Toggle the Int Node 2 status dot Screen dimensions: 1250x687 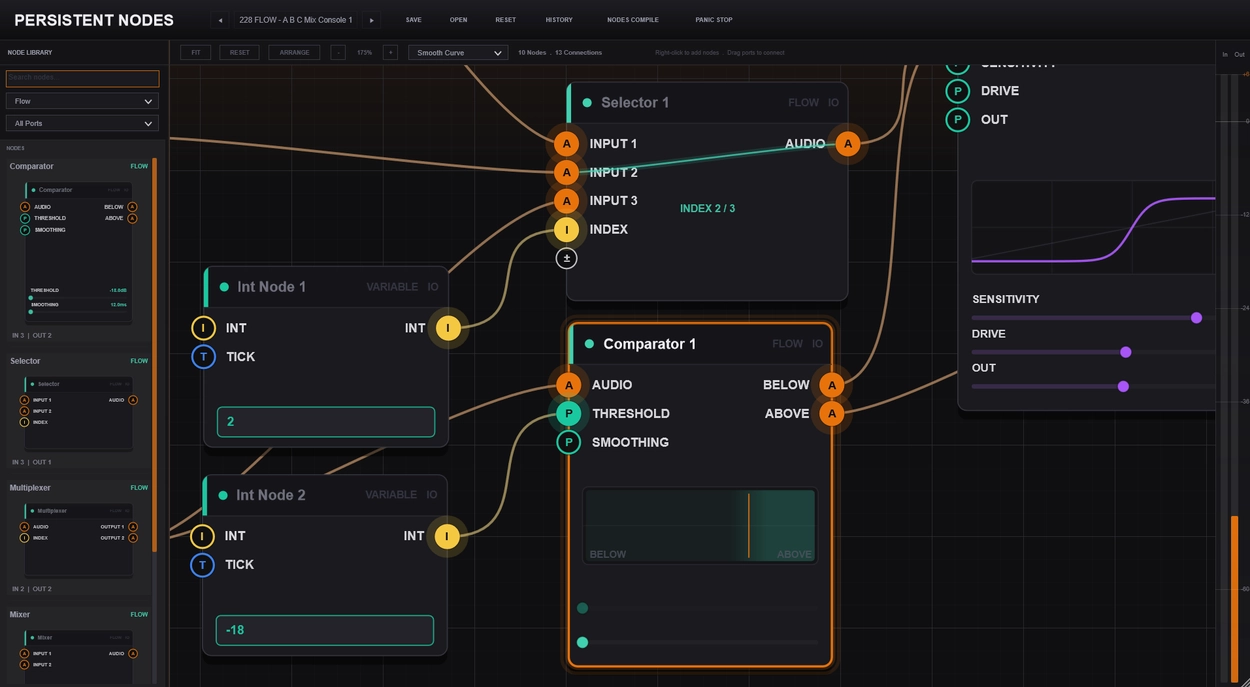pyautogui.click(x=223, y=495)
